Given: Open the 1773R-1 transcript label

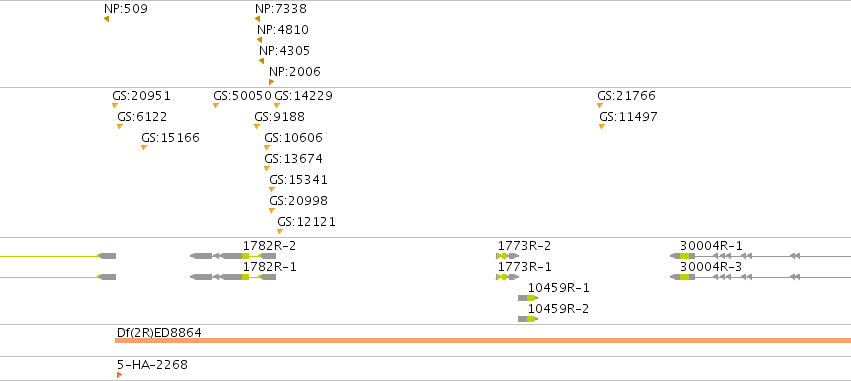Looking at the screenshot, I should [524, 267].
